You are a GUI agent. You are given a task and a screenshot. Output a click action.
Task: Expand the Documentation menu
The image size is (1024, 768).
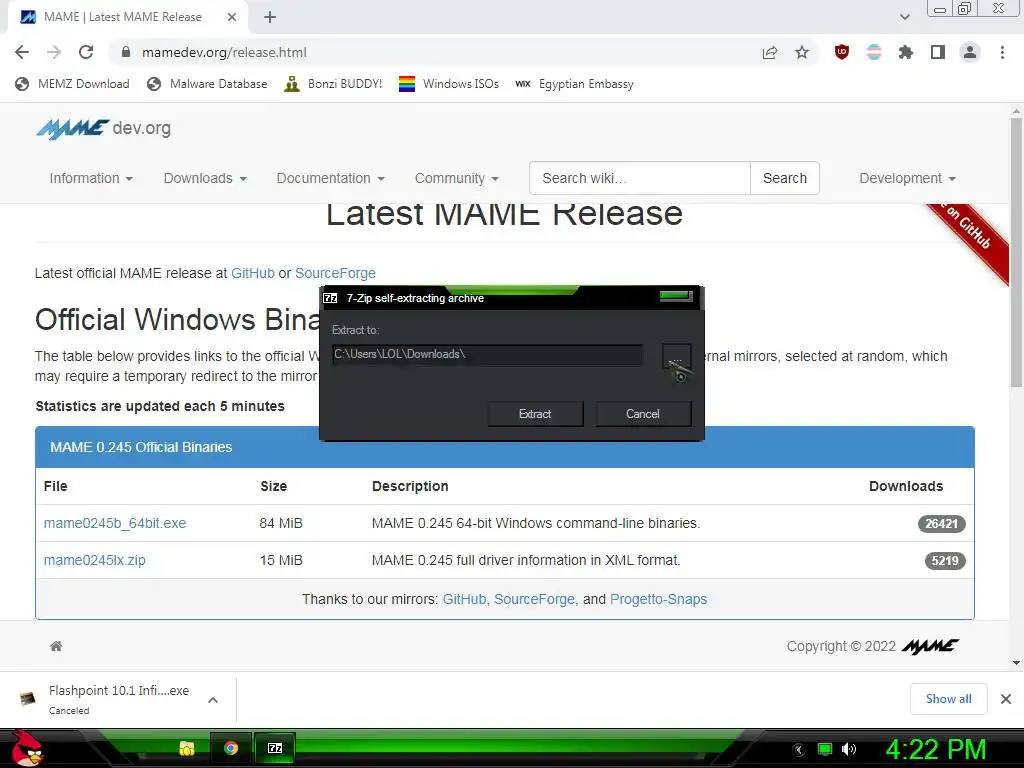(330, 178)
